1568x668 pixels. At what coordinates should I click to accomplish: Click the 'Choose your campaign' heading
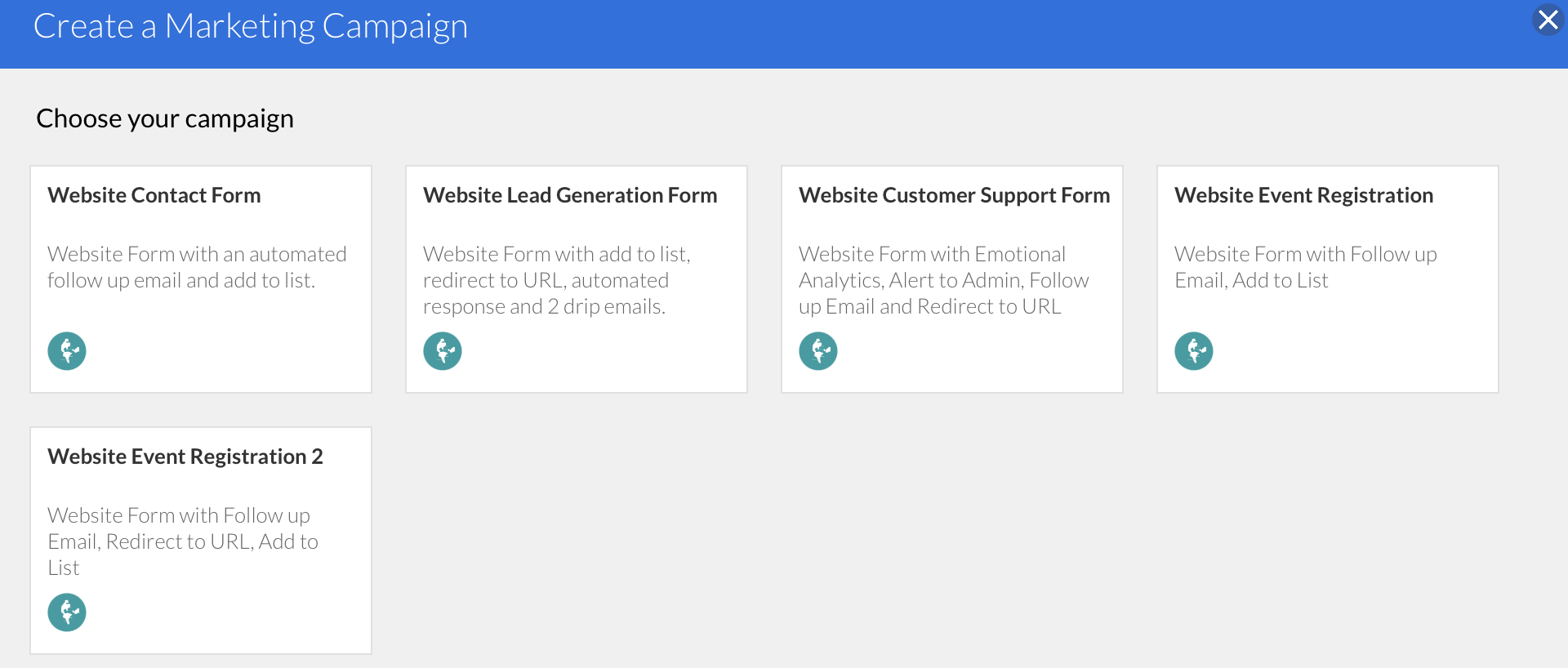point(165,118)
